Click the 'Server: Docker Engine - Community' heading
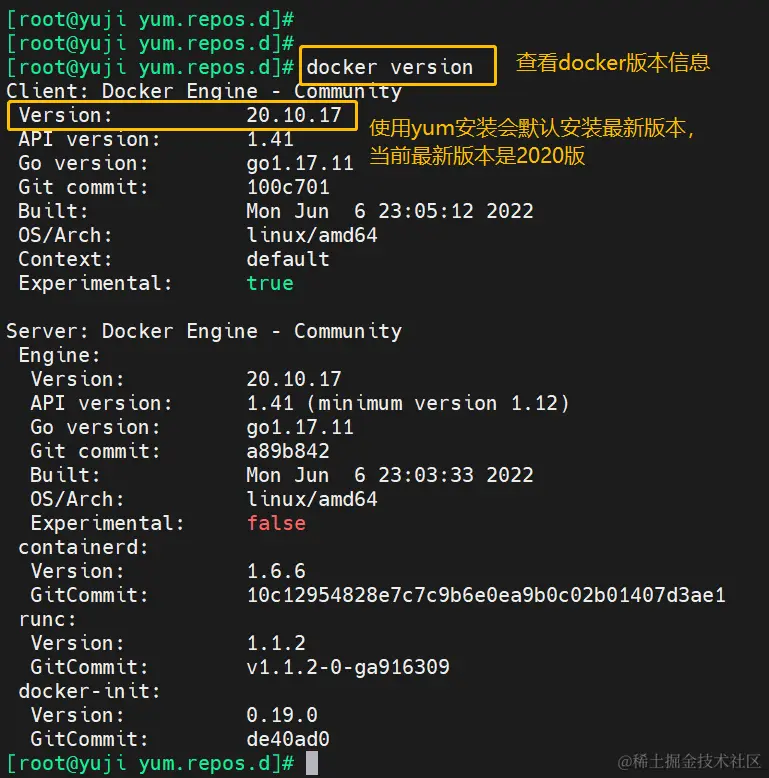Viewport: 769px width, 778px height. [x=204, y=331]
